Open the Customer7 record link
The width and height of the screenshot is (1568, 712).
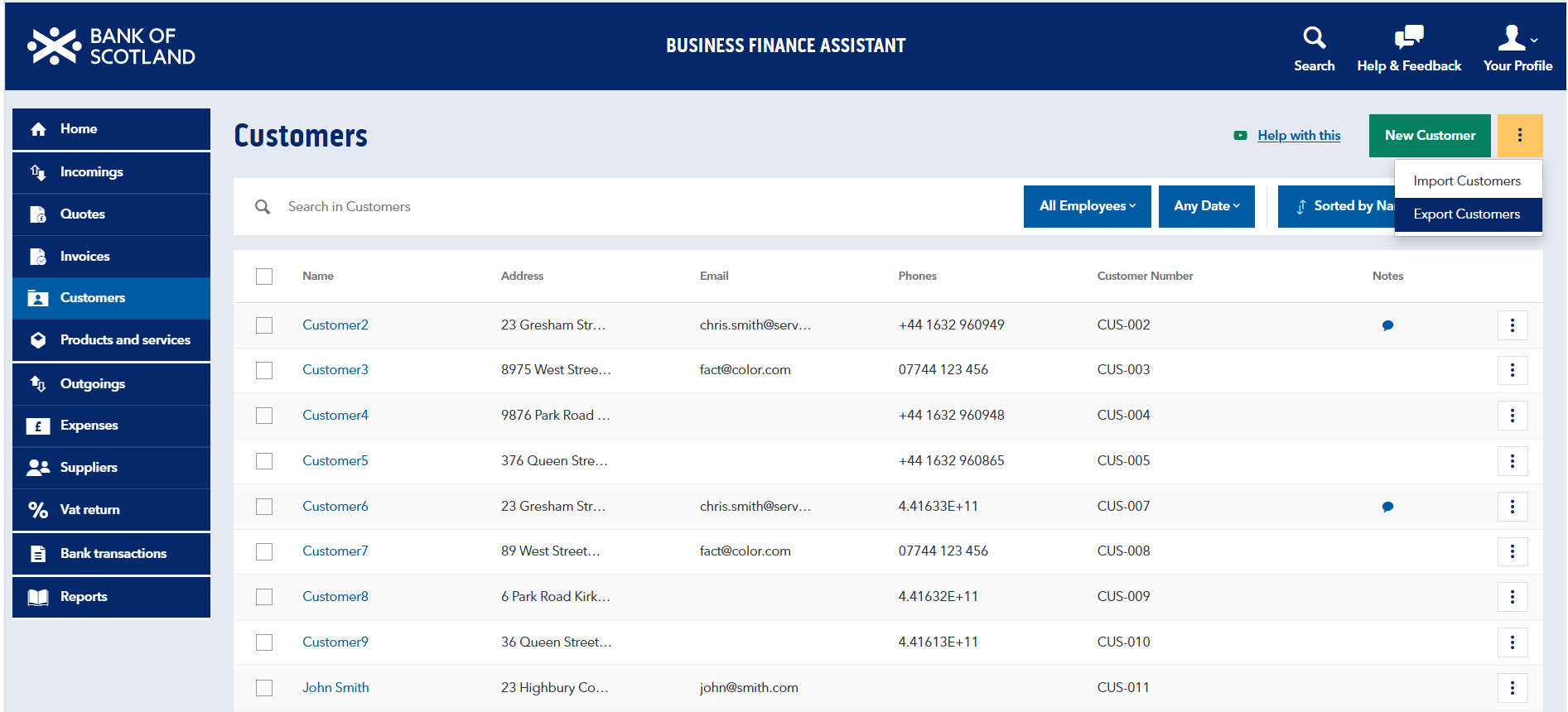tap(335, 551)
